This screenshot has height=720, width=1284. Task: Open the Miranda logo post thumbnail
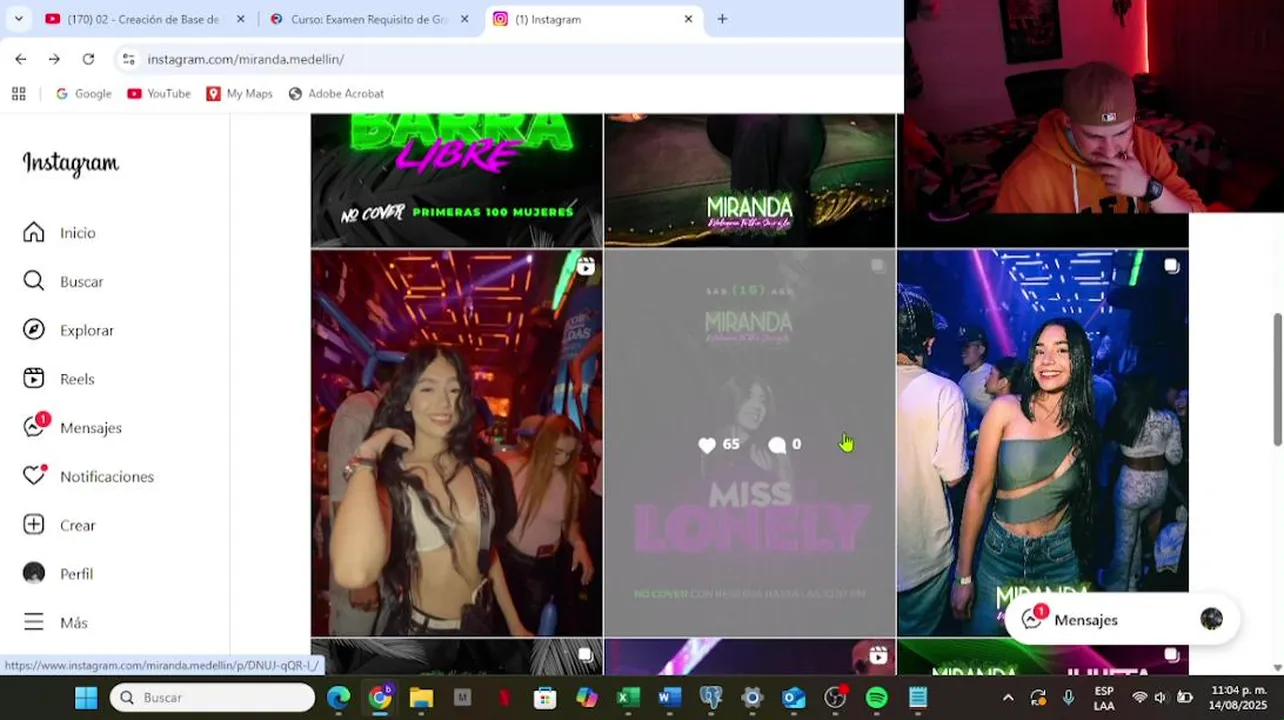750,180
